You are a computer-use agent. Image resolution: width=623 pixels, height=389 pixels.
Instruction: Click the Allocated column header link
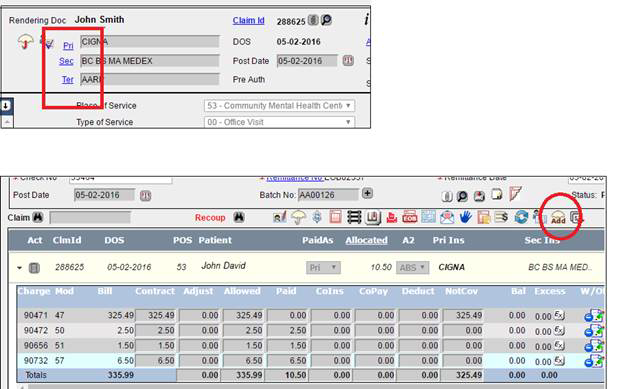(366, 240)
